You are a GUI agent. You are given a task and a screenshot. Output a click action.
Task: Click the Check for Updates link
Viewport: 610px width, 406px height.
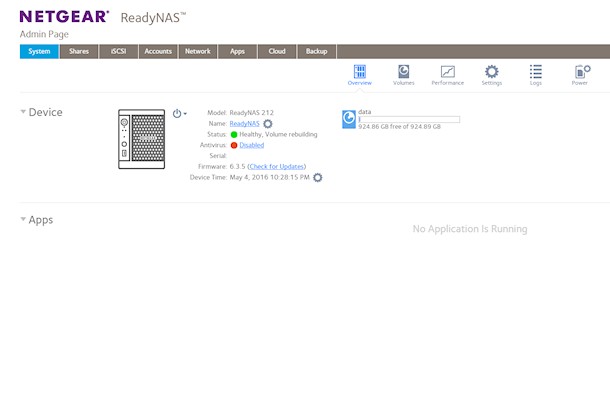coord(277,166)
